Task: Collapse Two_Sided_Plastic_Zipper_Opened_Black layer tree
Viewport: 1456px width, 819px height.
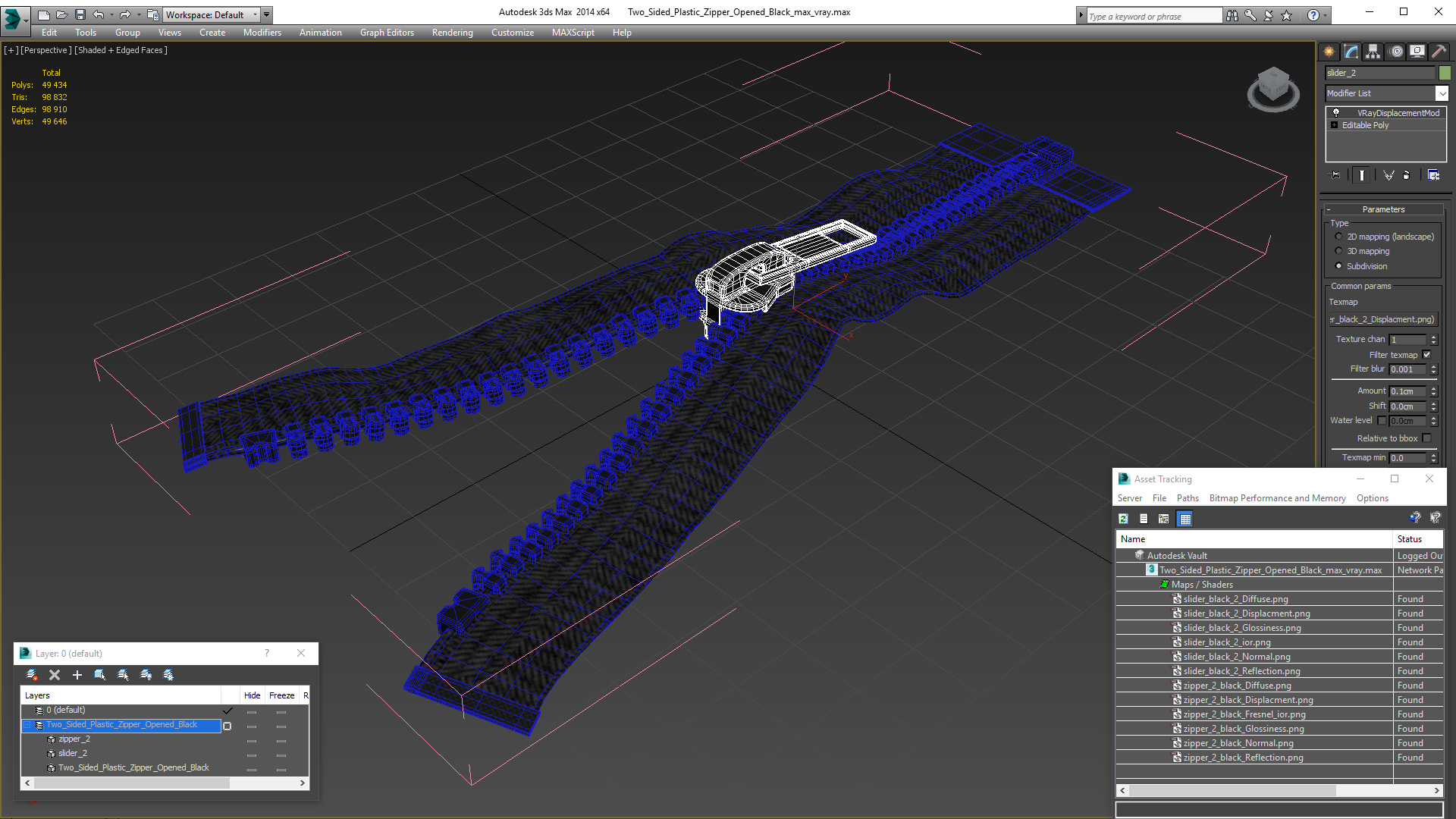Action: coord(27,725)
